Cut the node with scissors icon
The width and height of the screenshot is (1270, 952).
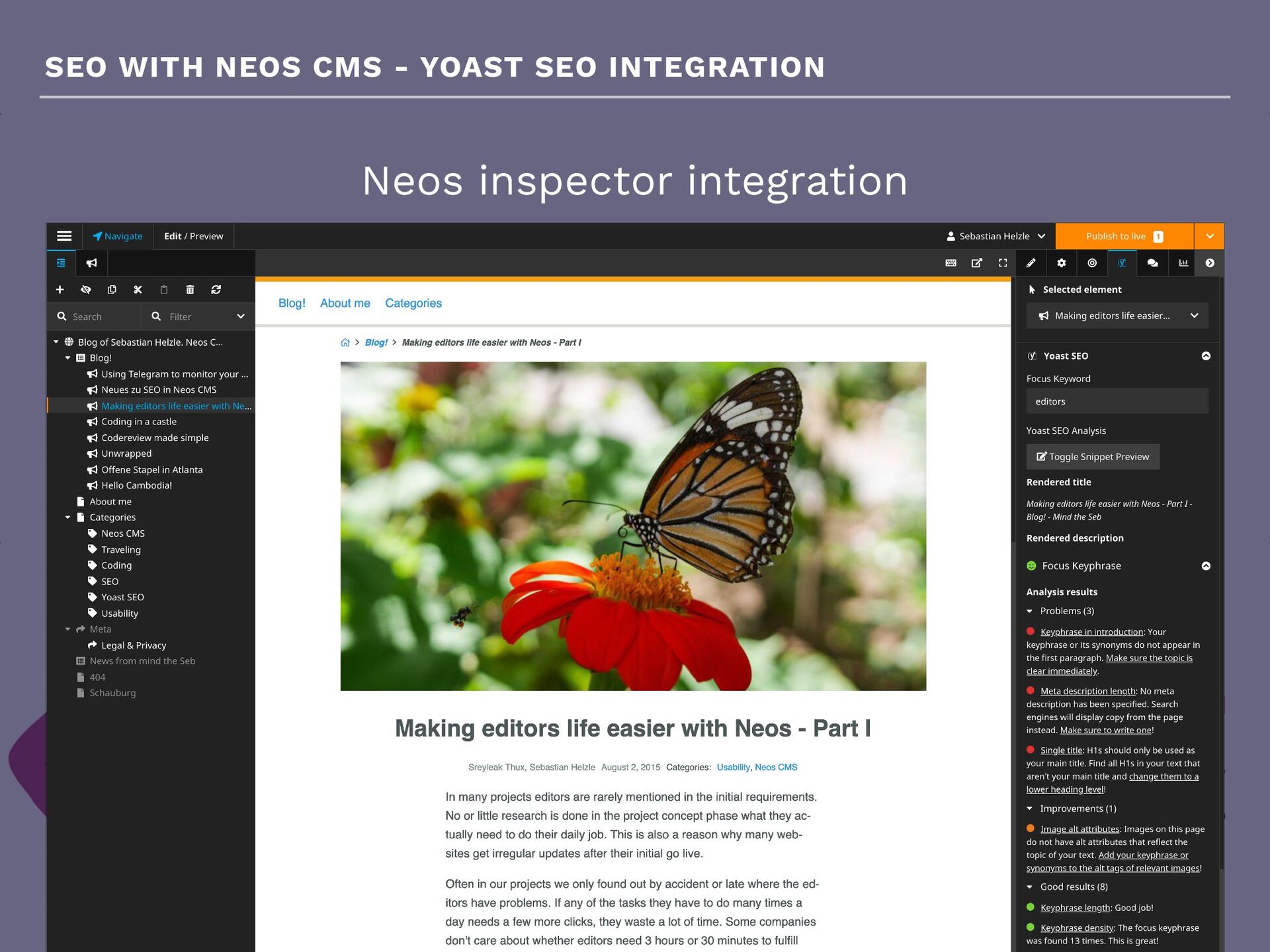138,290
